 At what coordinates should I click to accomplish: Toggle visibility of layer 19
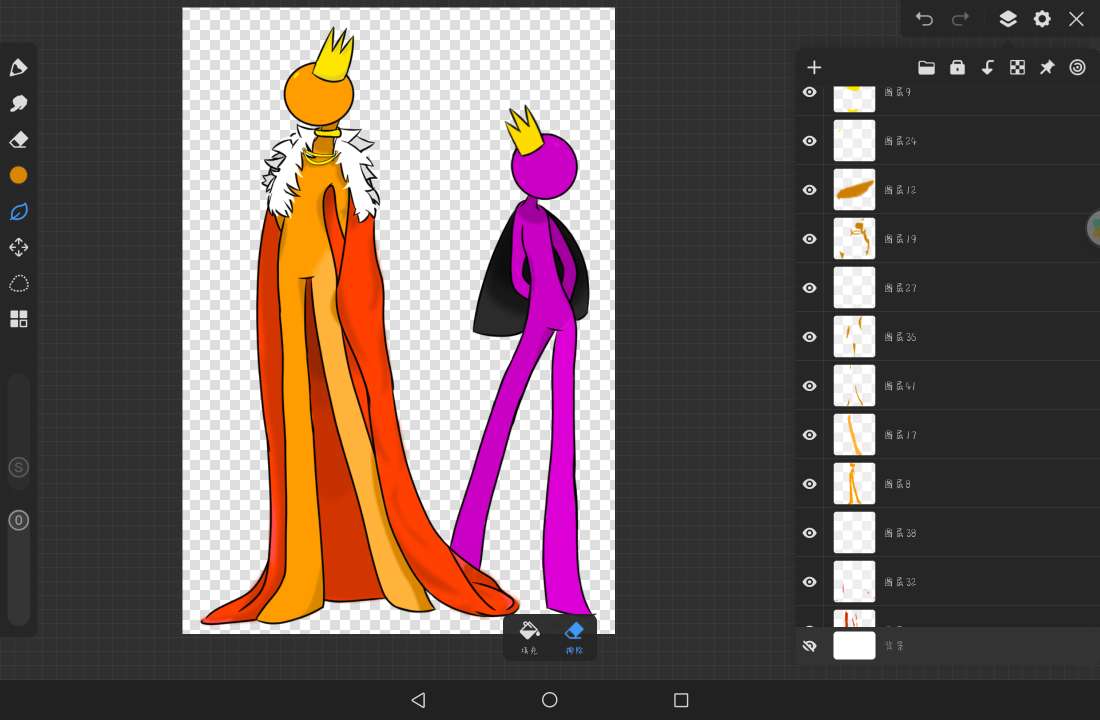click(810, 239)
